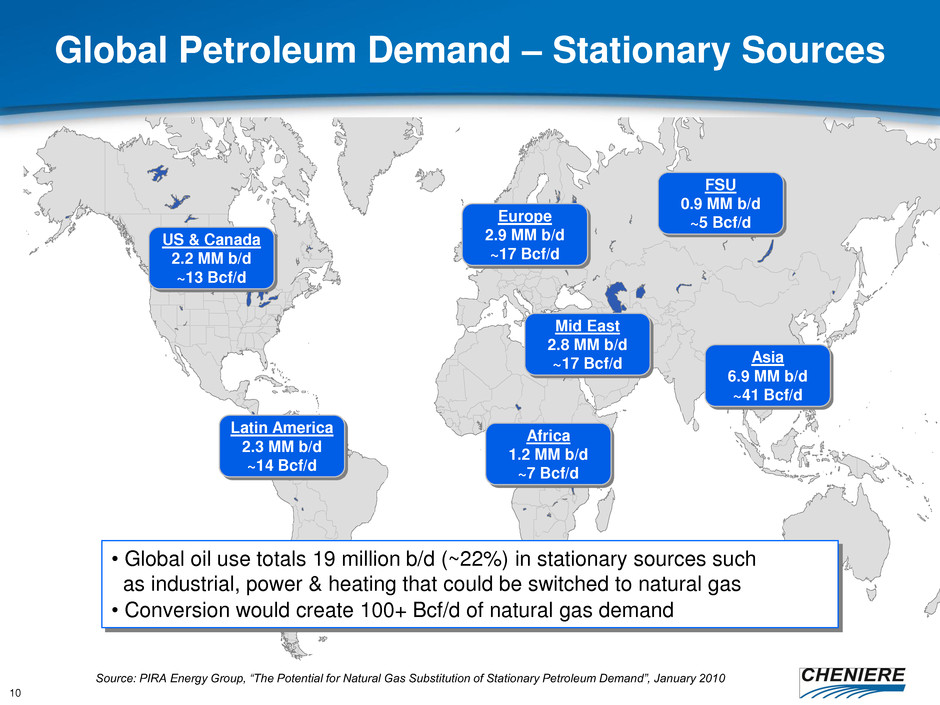Click the '~5 Bcf/d' value under FSU
Viewport: 940px width, 705px height.
point(721,222)
